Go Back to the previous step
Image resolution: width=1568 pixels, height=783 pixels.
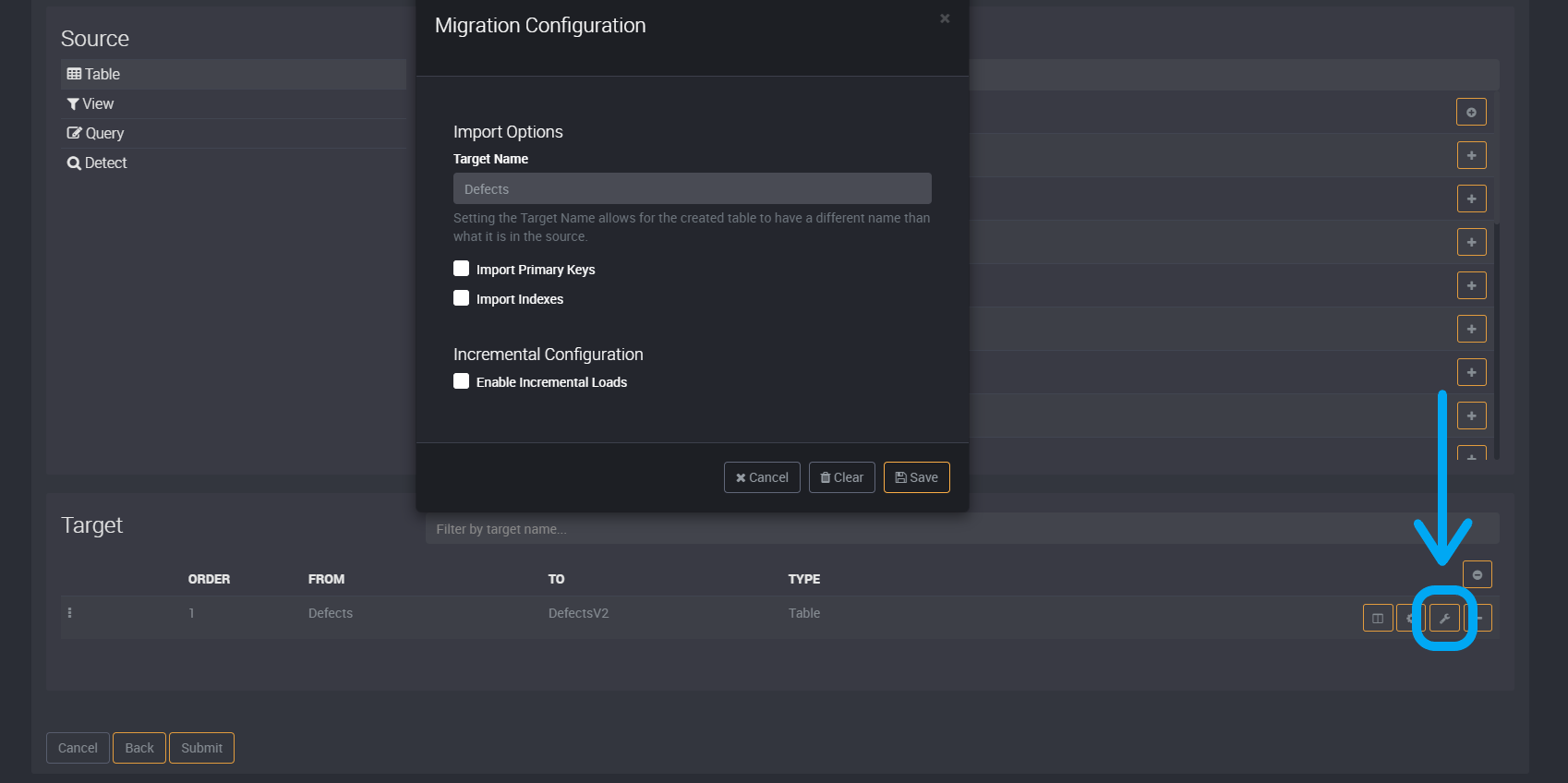pyautogui.click(x=139, y=748)
